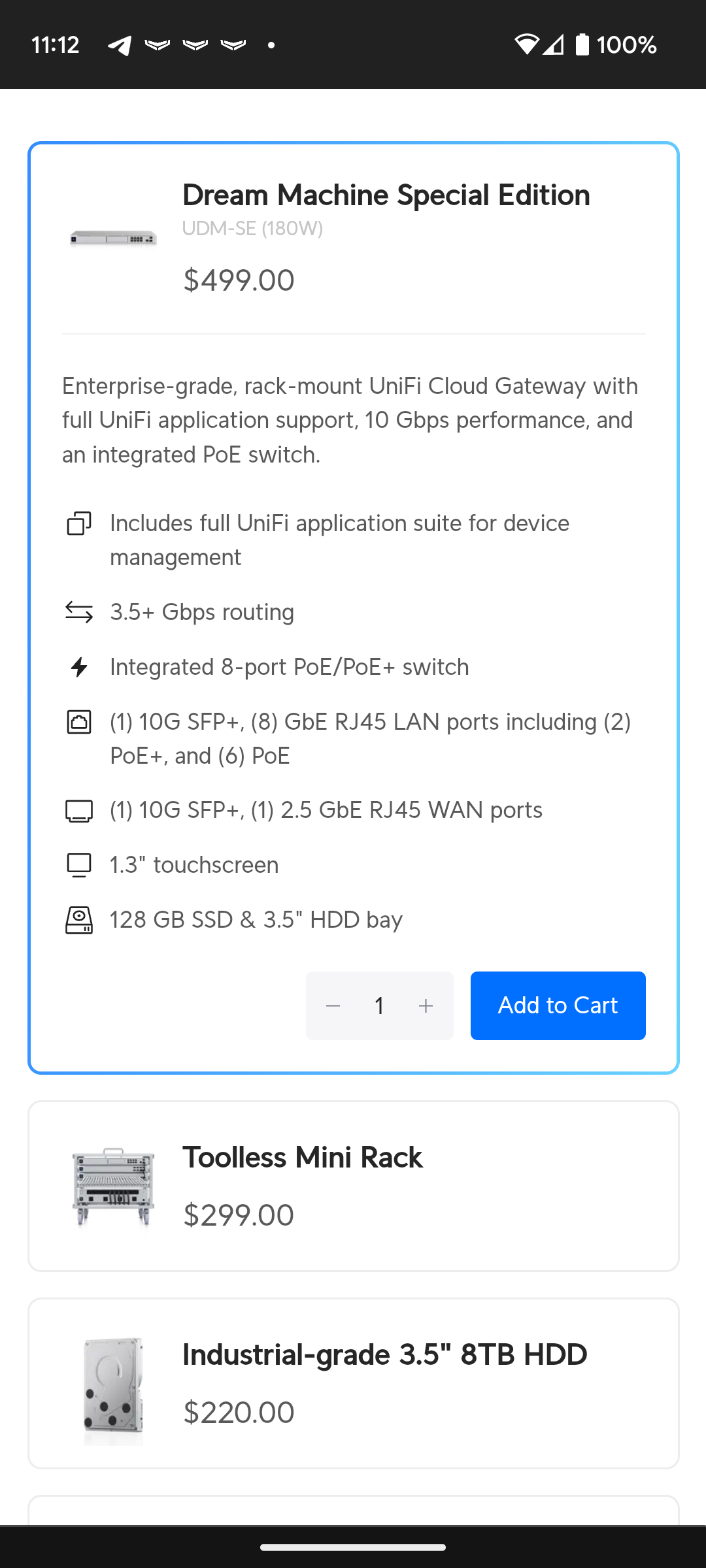The width and height of the screenshot is (706, 1568).
Task: Increase quantity with the plus button
Action: (x=426, y=1006)
